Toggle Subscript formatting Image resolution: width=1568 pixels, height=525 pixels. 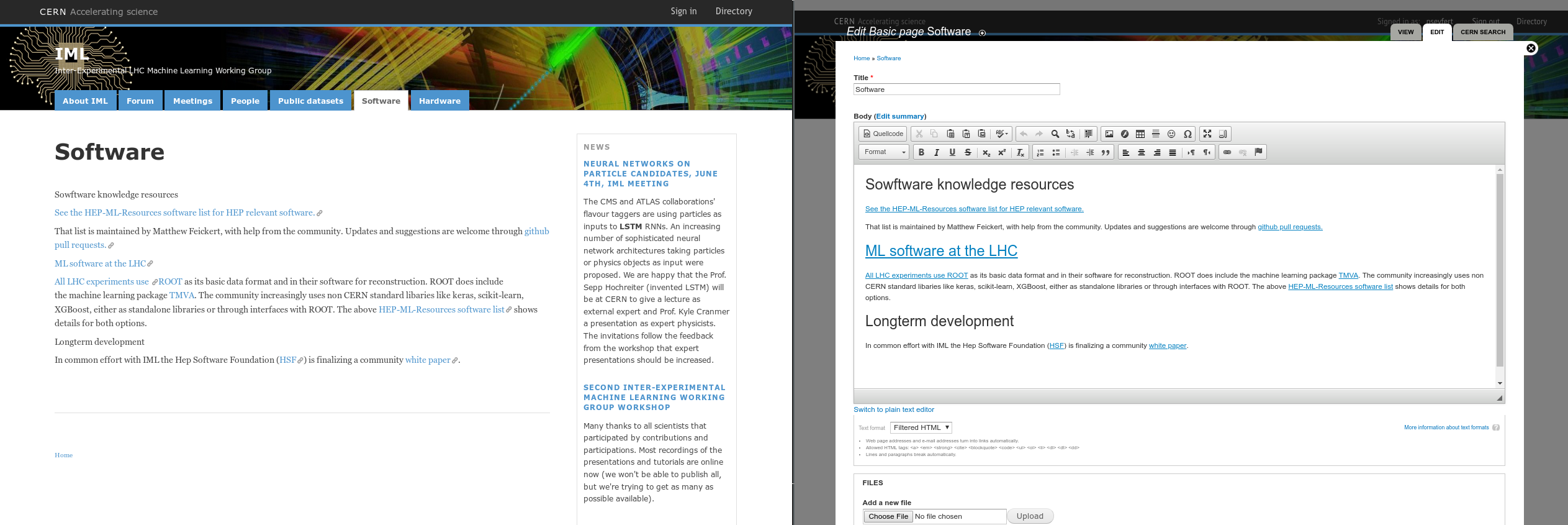(986, 152)
